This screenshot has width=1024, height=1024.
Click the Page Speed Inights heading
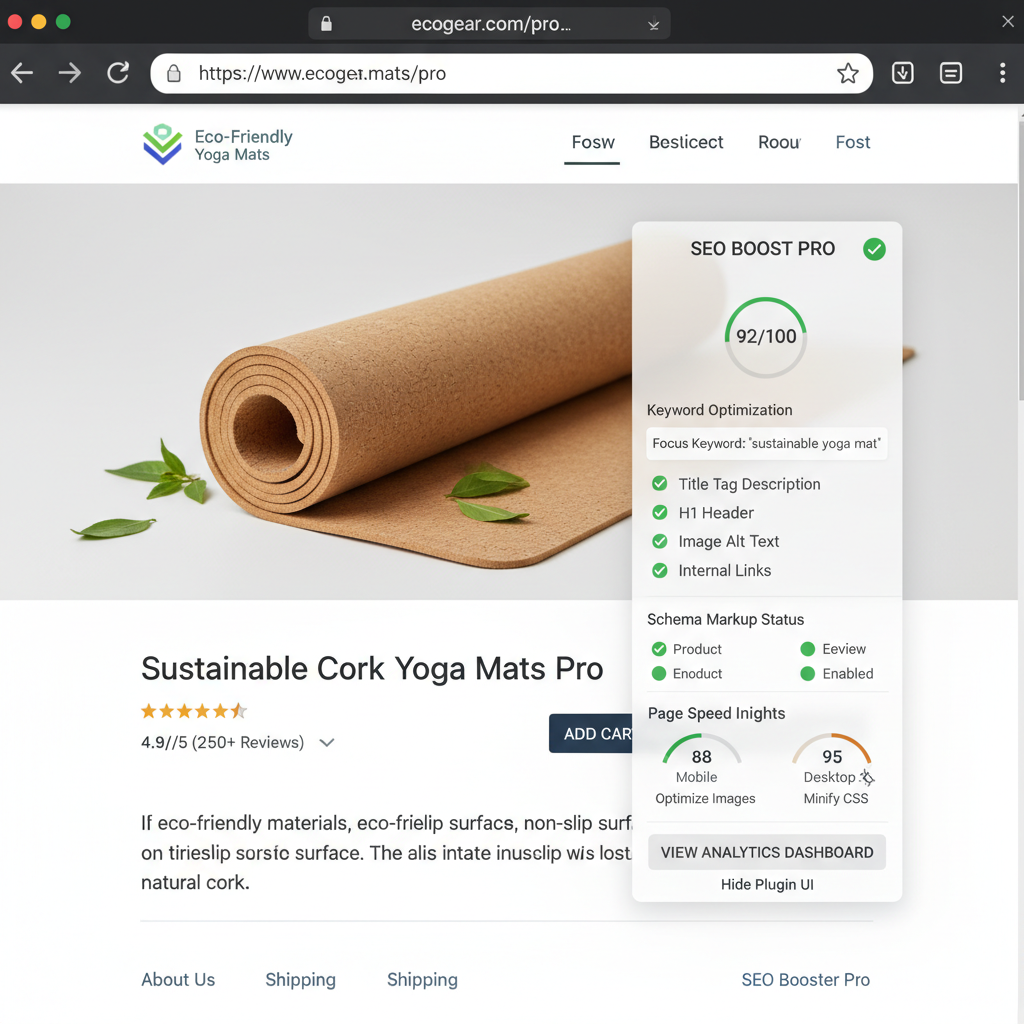(x=716, y=713)
